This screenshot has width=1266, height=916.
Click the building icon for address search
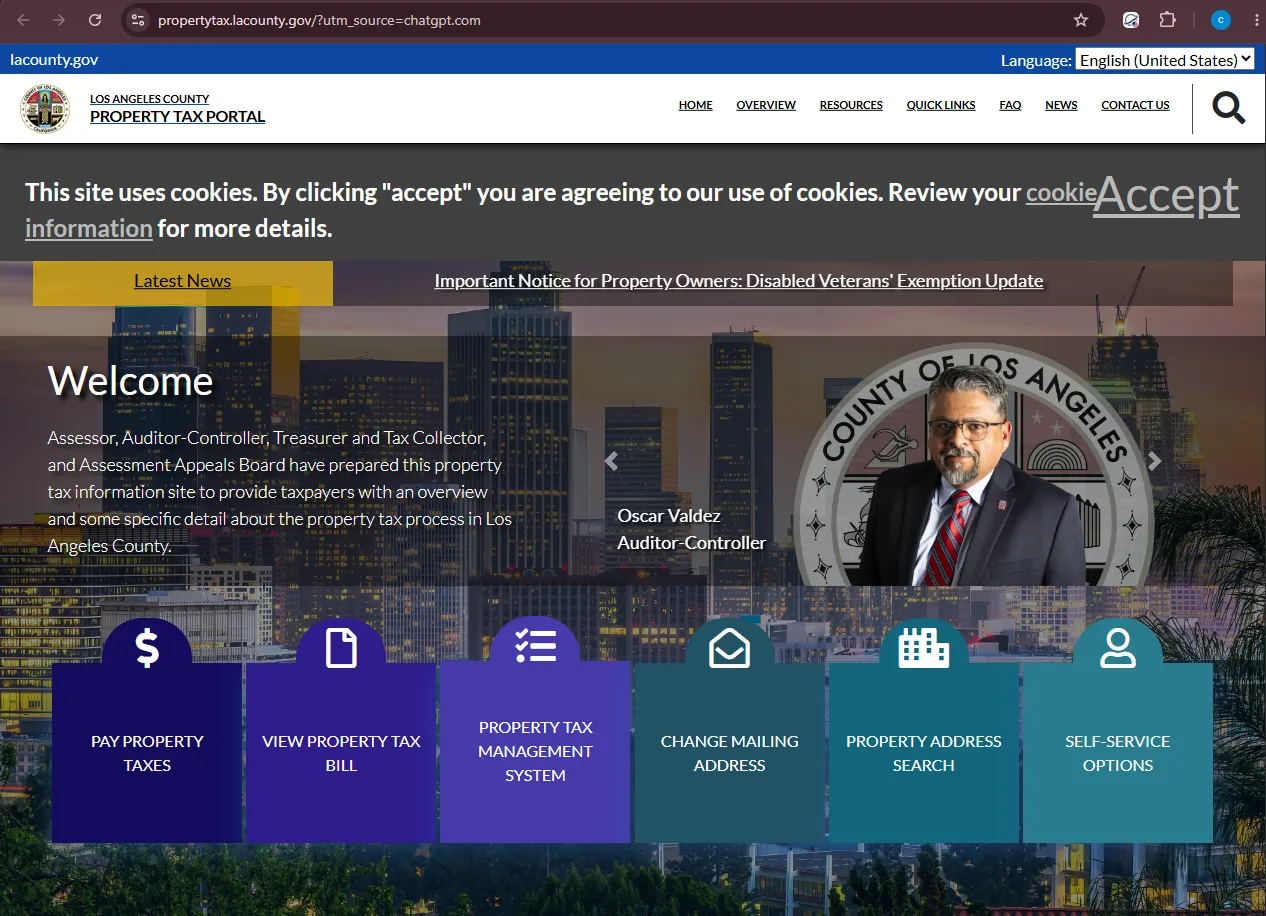coord(923,648)
